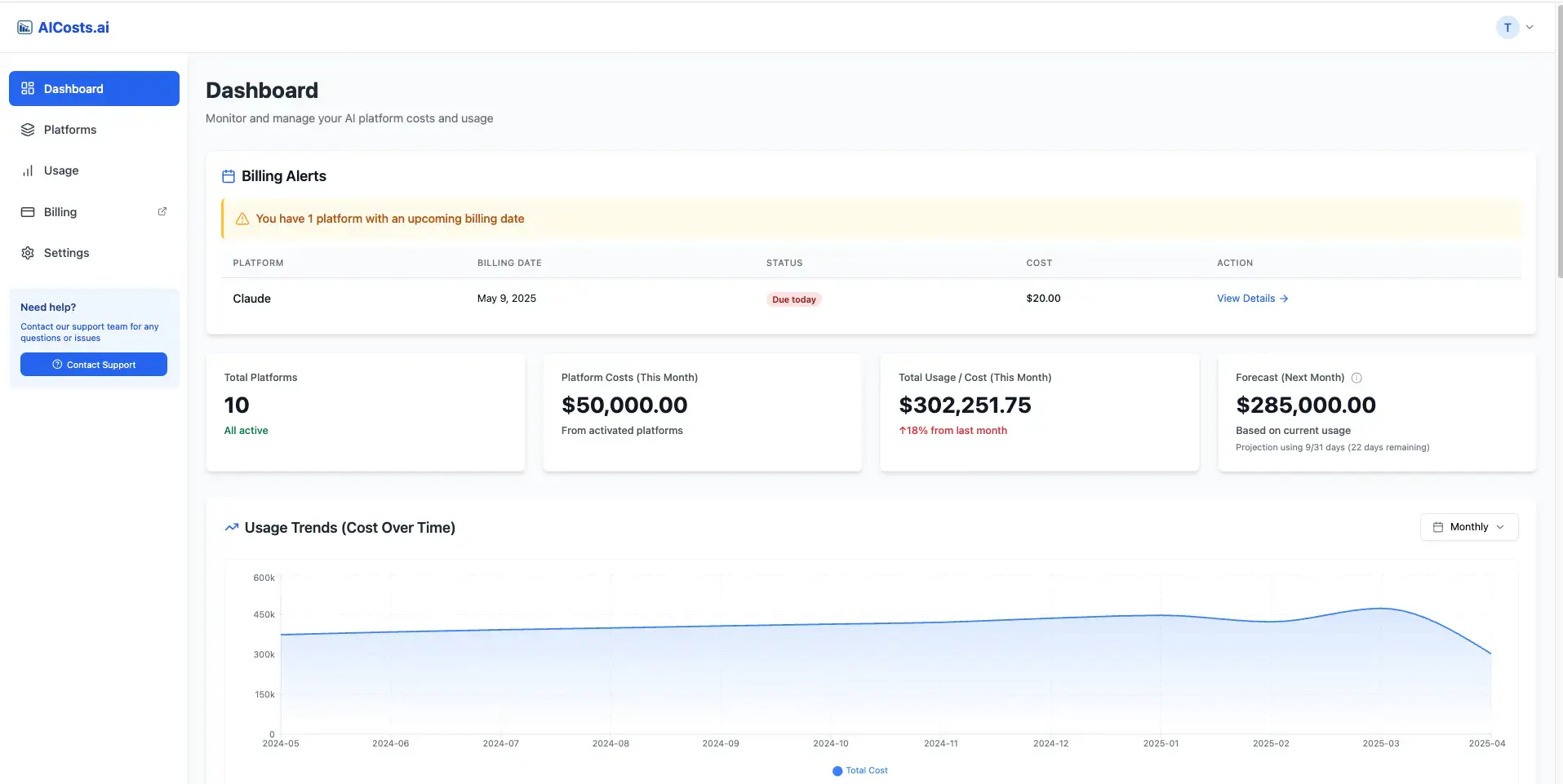Select the Claude platform row name
Screen dimensions: 1563x784
pos(251,299)
